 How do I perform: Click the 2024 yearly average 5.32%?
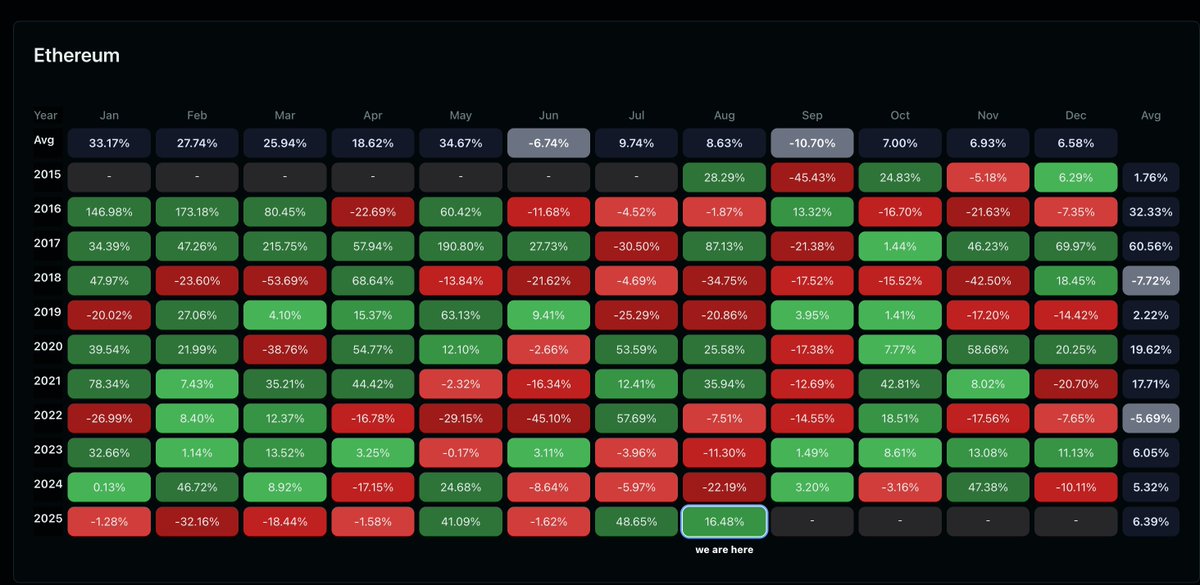pos(1151,489)
